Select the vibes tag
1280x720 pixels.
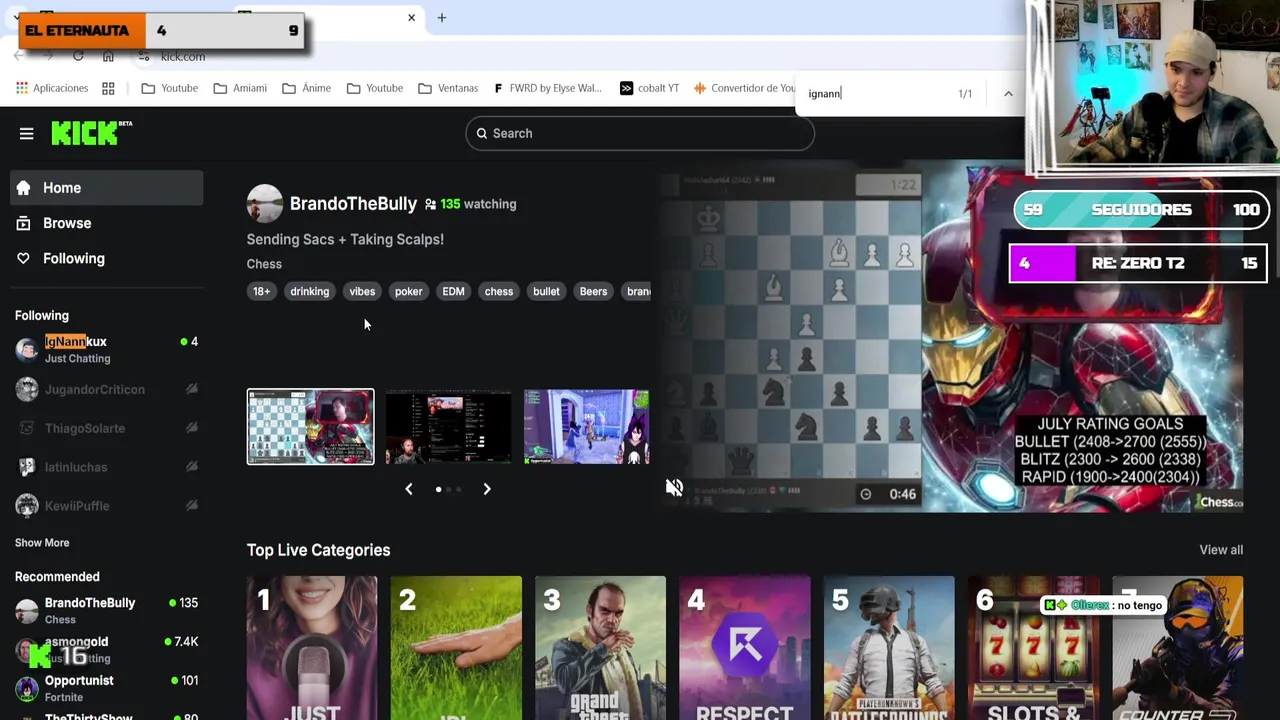362,291
